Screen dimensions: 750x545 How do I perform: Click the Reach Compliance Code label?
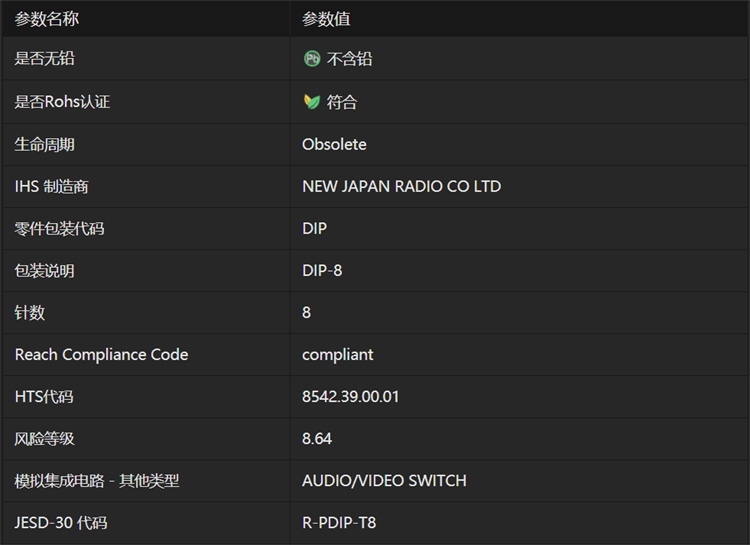pos(101,354)
